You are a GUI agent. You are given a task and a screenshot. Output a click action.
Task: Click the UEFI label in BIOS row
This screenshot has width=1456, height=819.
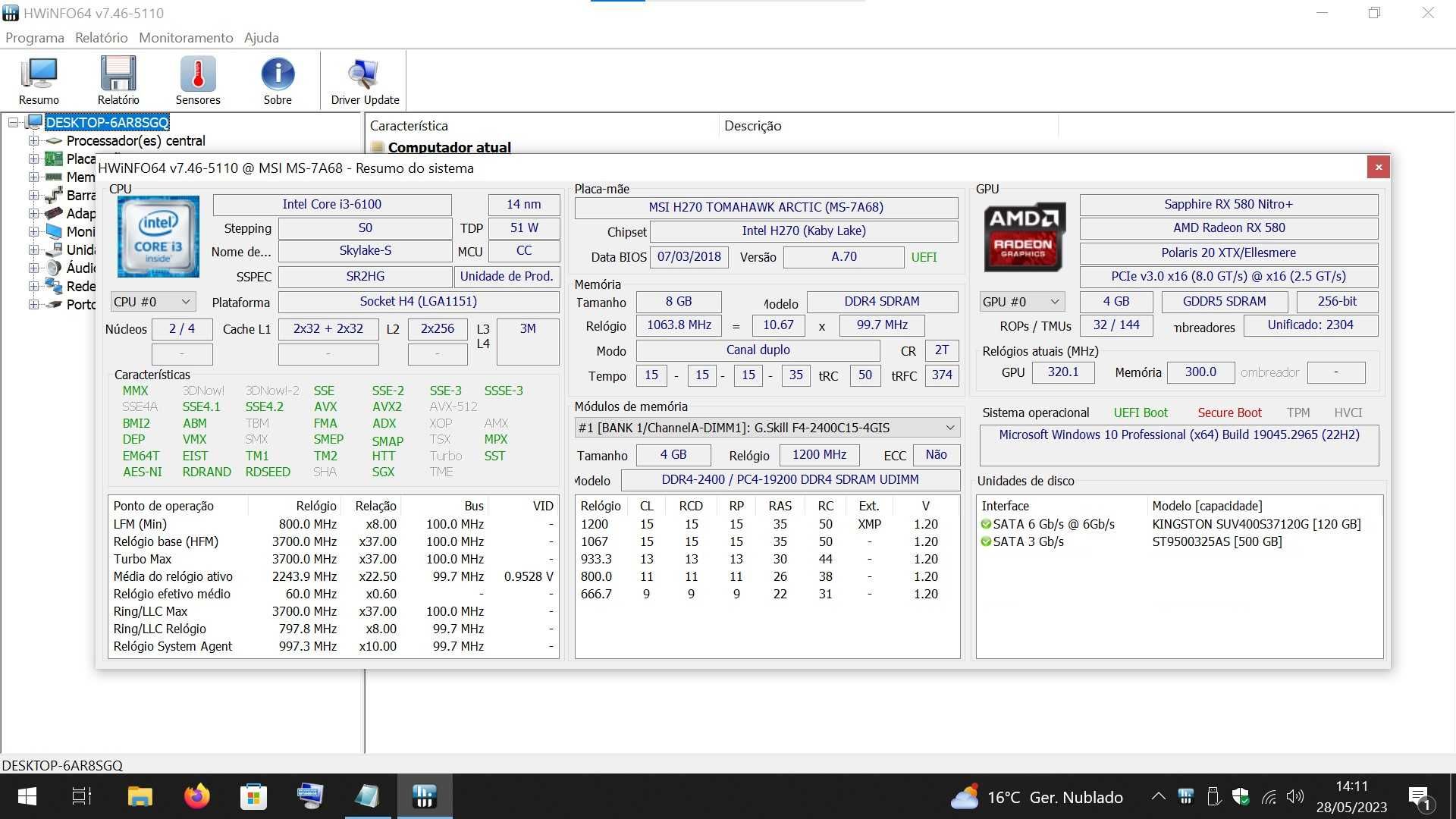[924, 257]
